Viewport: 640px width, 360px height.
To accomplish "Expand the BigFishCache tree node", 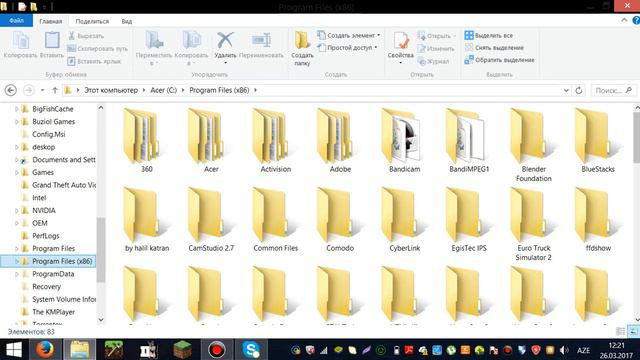I will click(17, 109).
